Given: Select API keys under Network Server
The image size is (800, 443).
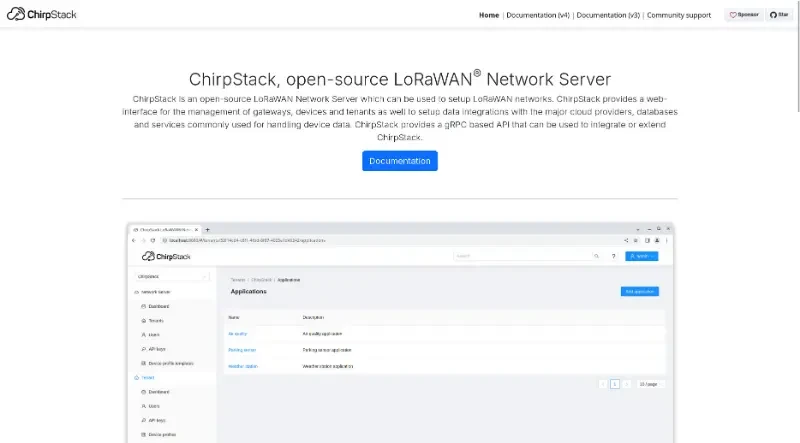Looking at the screenshot, I should coord(154,349).
